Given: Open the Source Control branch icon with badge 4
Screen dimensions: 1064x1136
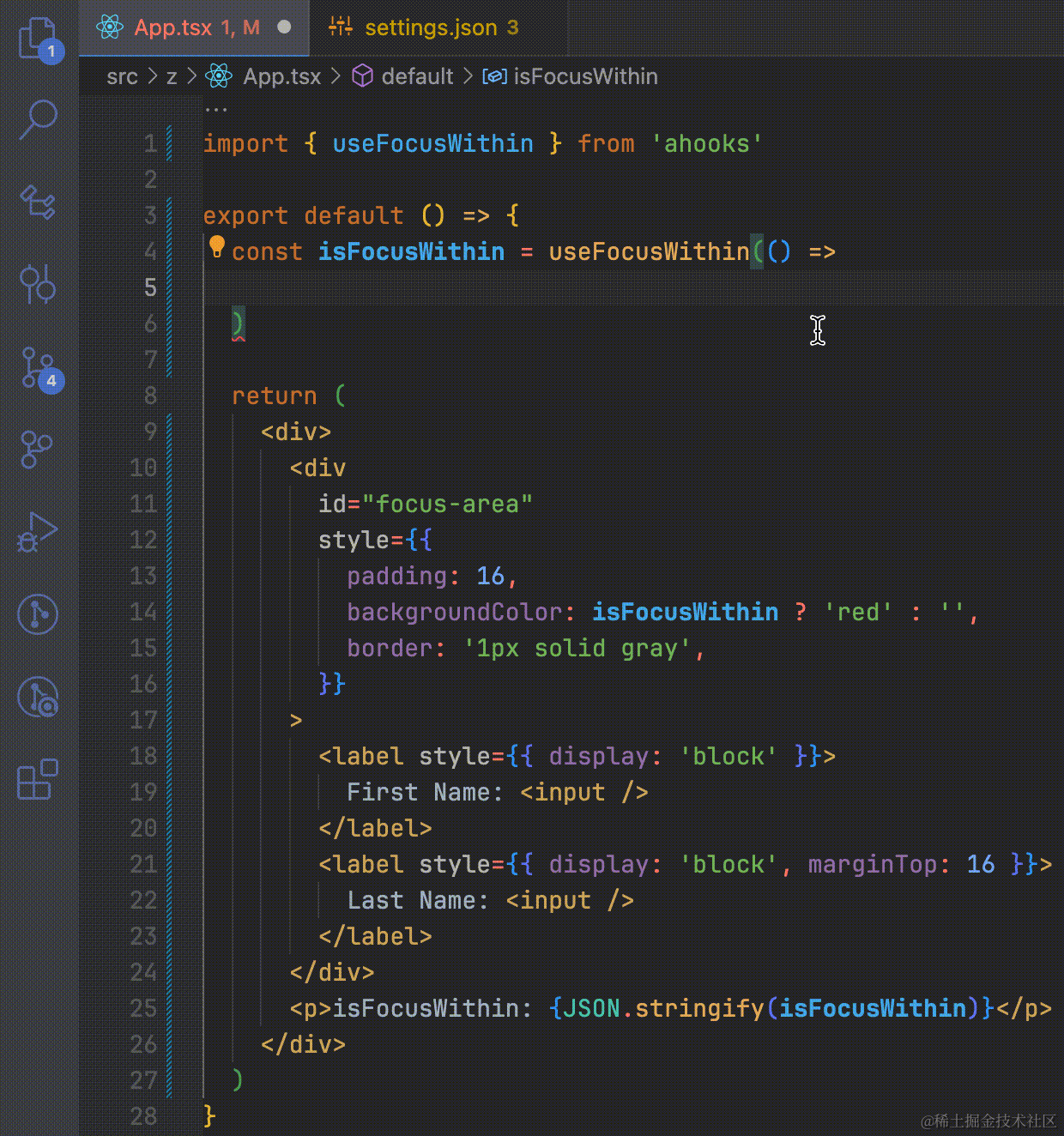Looking at the screenshot, I should pos(38,368).
